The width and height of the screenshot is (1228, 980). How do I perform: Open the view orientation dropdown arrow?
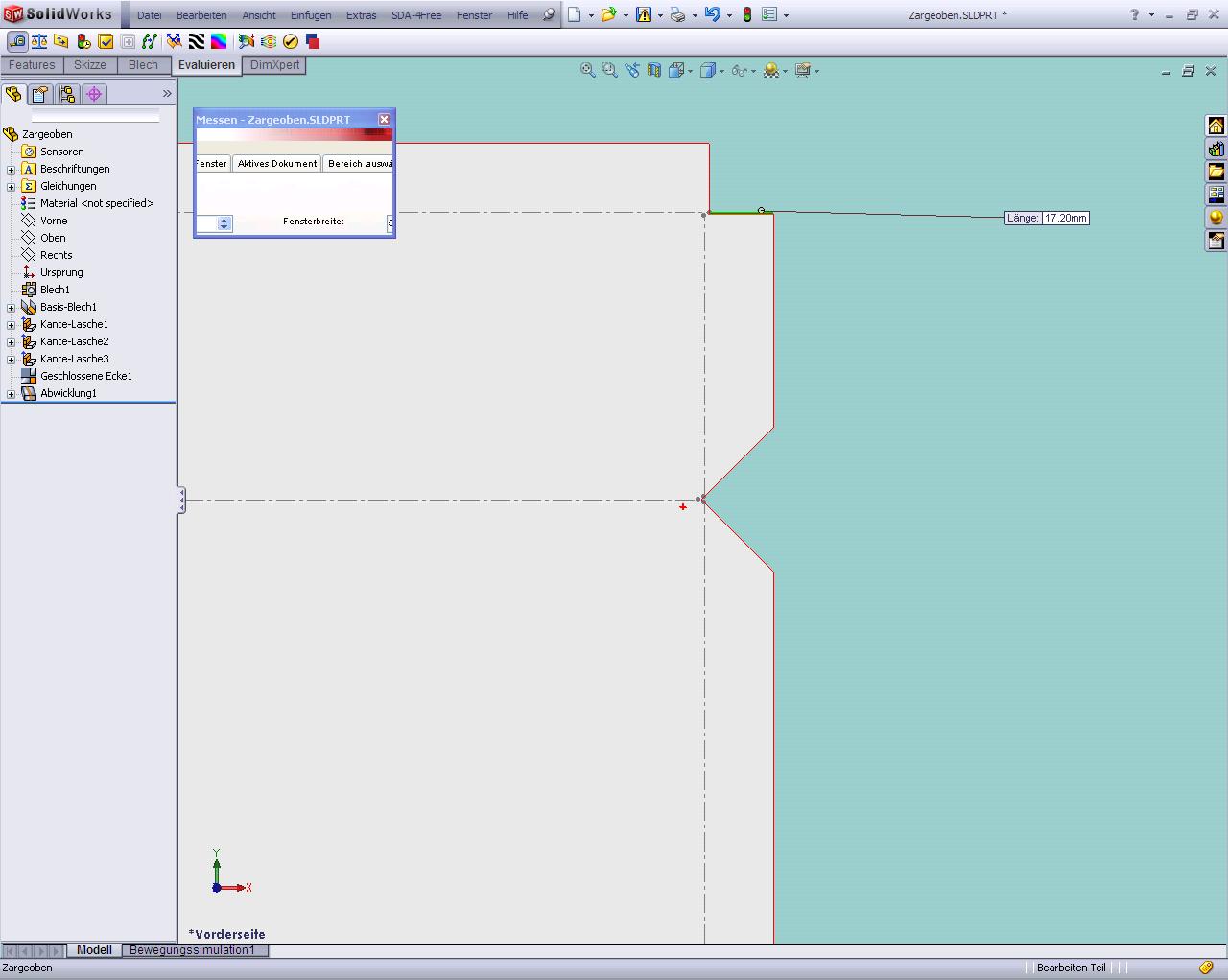[x=691, y=71]
